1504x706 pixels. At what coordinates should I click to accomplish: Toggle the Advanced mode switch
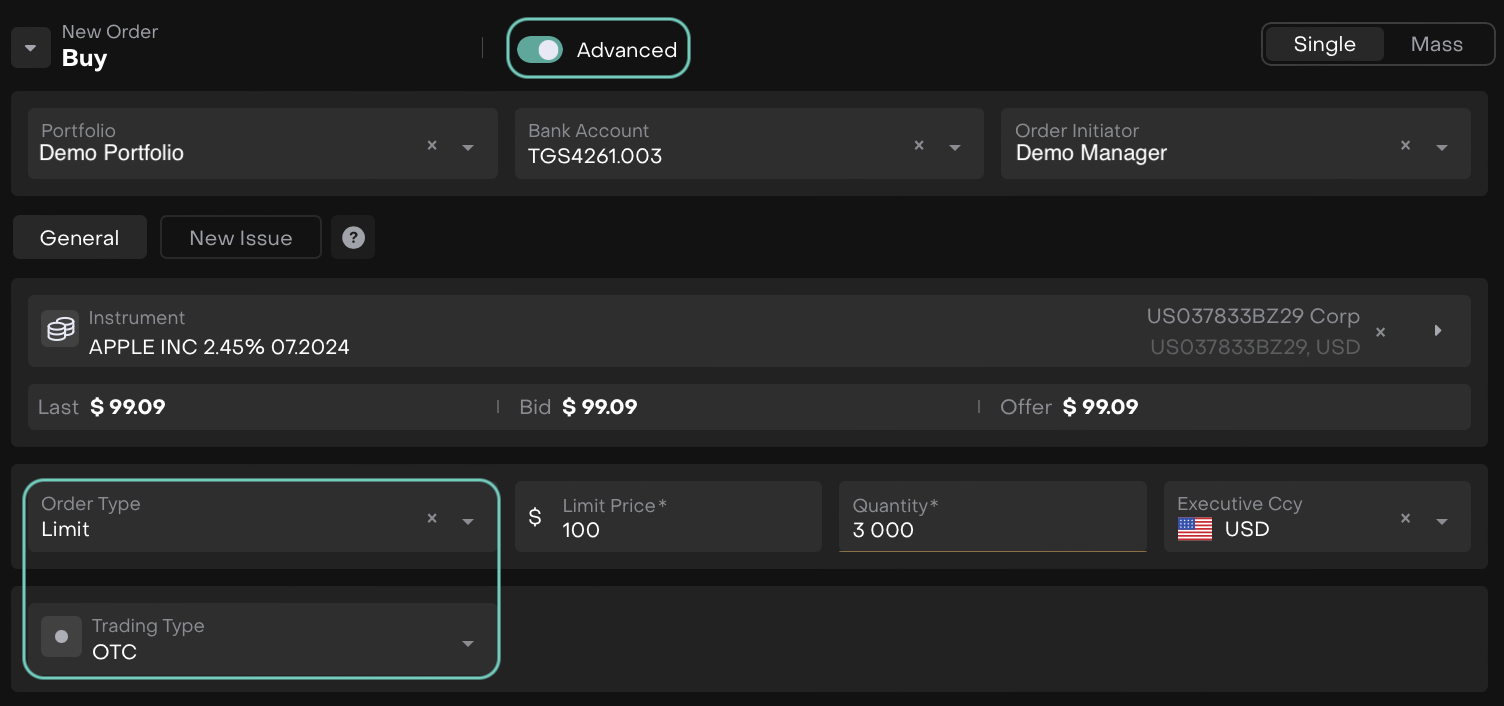[540, 50]
